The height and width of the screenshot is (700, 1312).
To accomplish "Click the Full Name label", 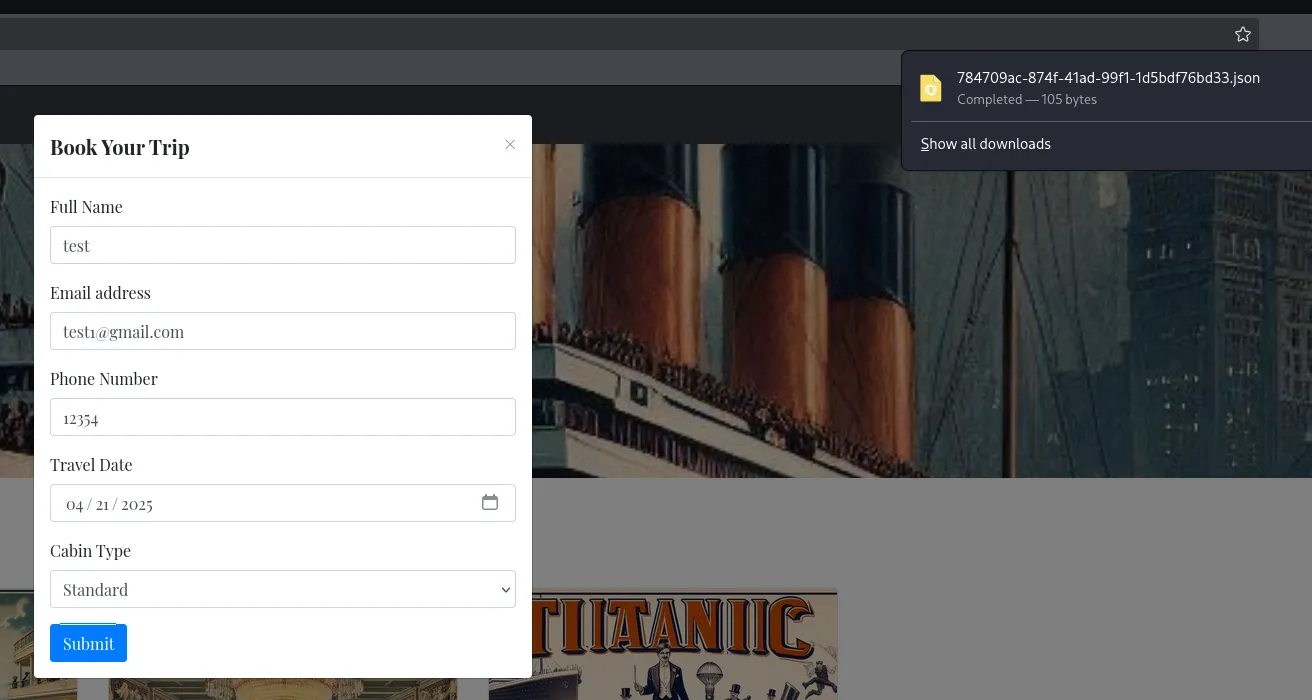I will tap(86, 207).
